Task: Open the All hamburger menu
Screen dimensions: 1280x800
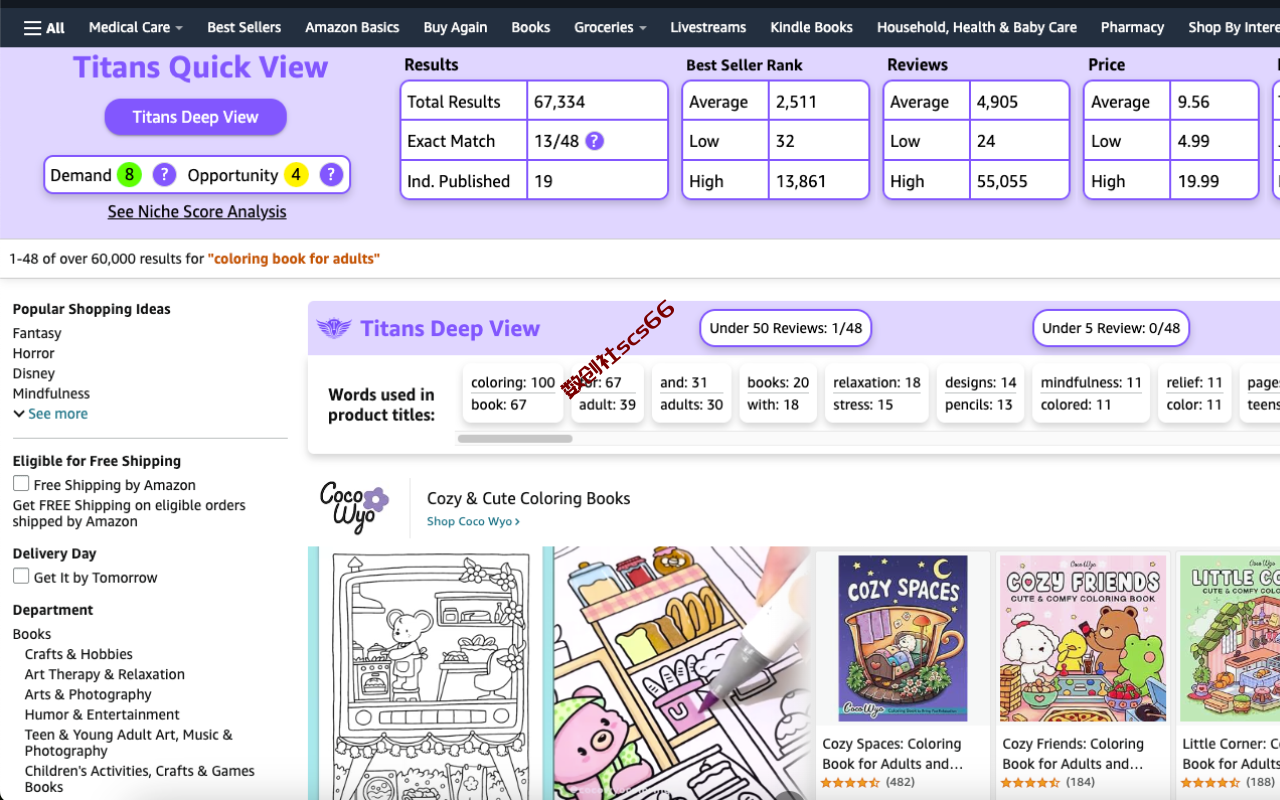Action: coord(44,27)
